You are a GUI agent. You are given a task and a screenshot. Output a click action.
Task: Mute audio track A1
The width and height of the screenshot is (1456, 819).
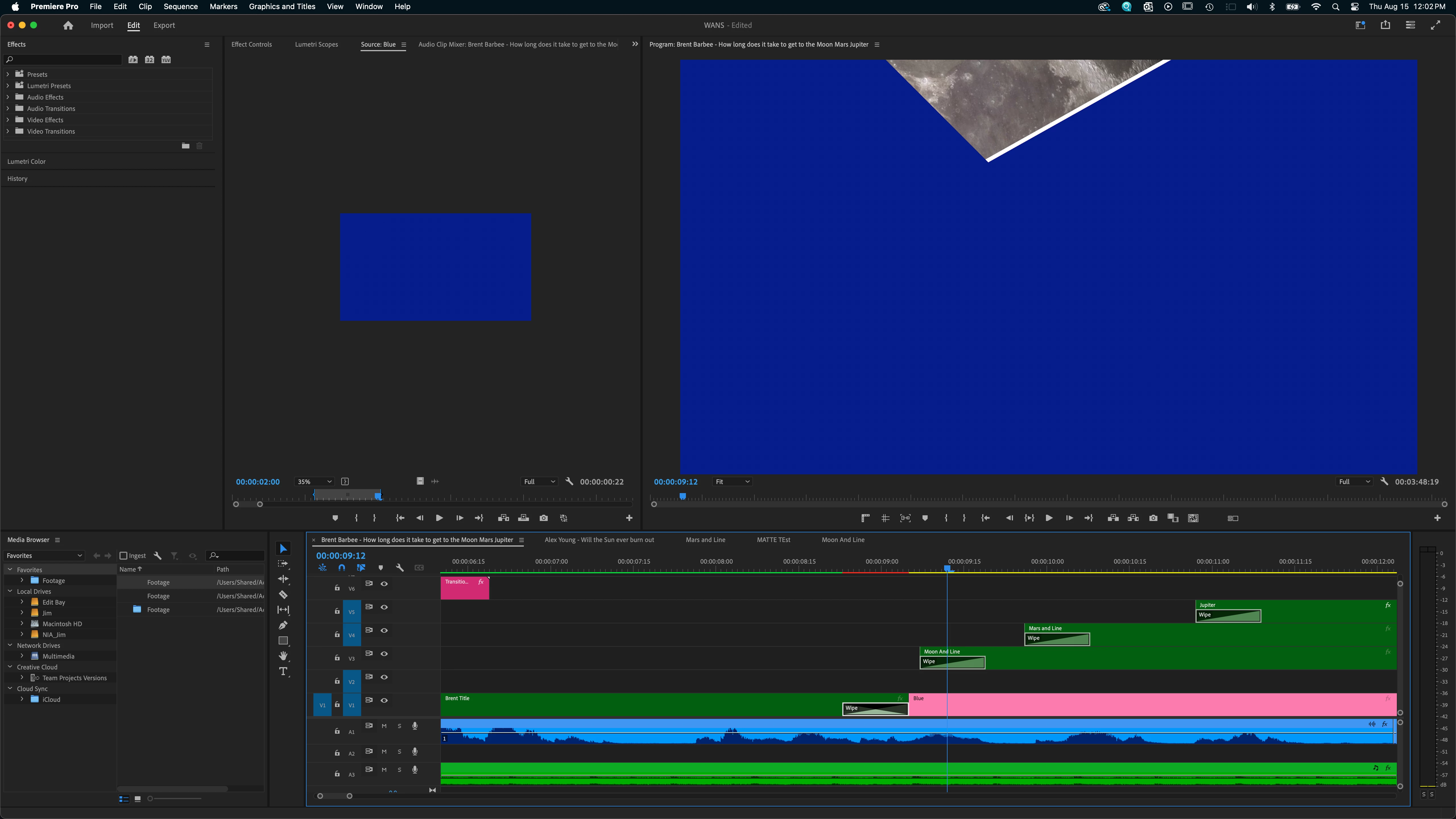384,726
